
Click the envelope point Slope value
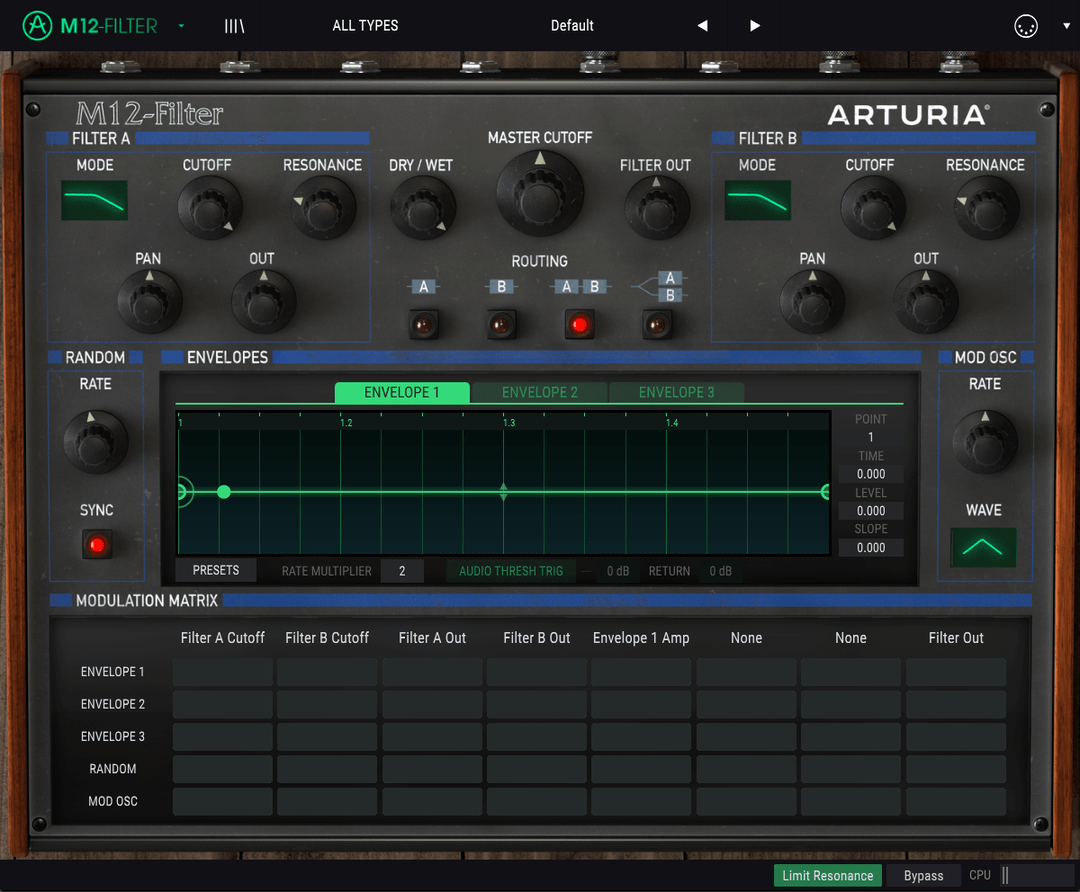[871, 548]
